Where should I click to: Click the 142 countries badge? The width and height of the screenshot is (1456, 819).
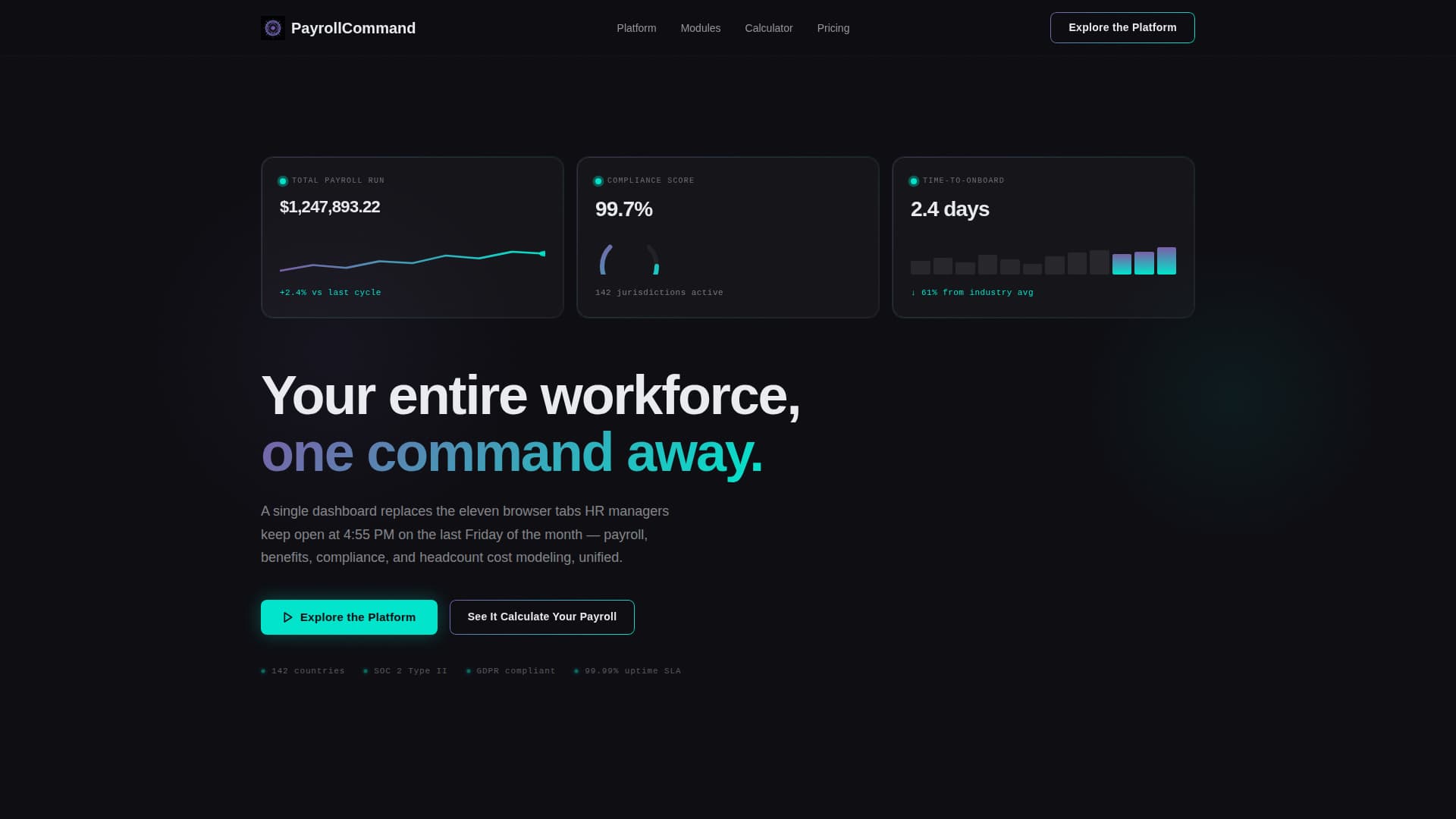click(x=303, y=671)
